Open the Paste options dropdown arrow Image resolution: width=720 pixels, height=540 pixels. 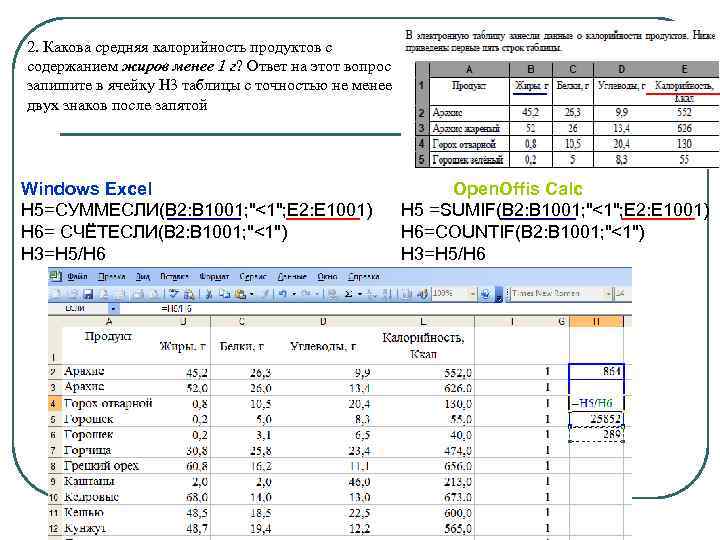tap(252, 294)
